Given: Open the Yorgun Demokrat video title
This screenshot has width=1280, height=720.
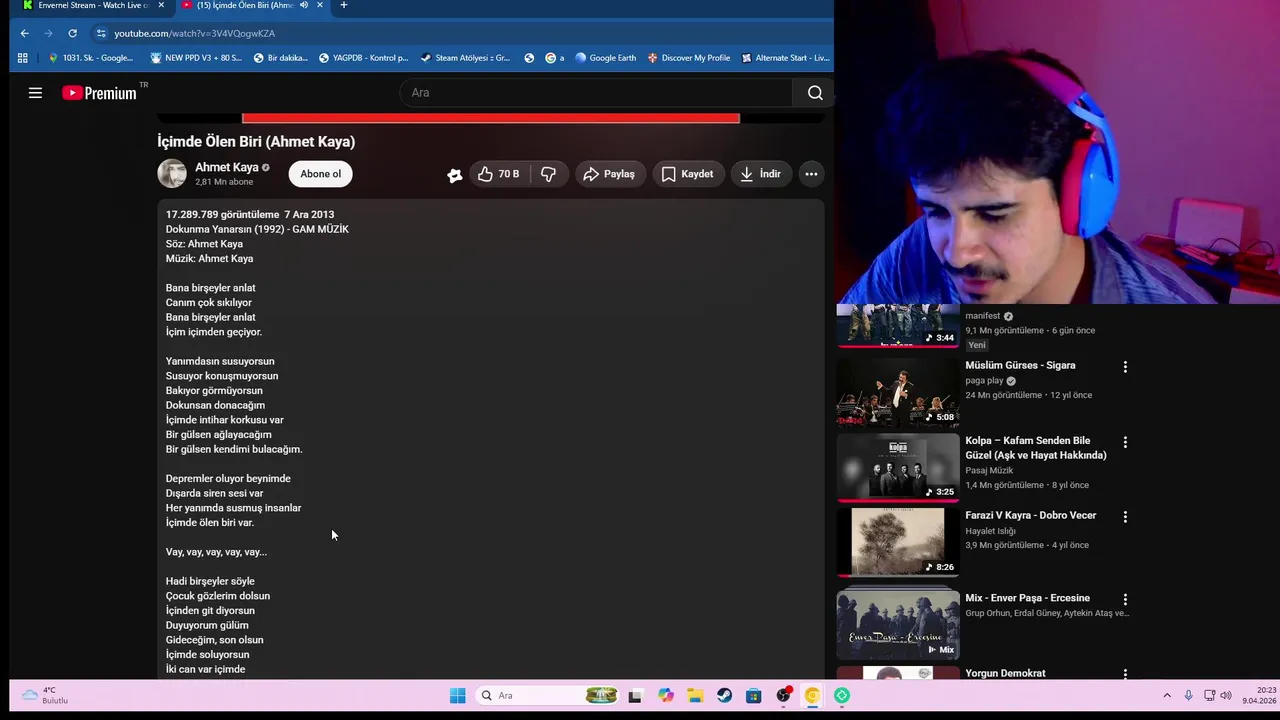Looking at the screenshot, I should coord(1005,673).
